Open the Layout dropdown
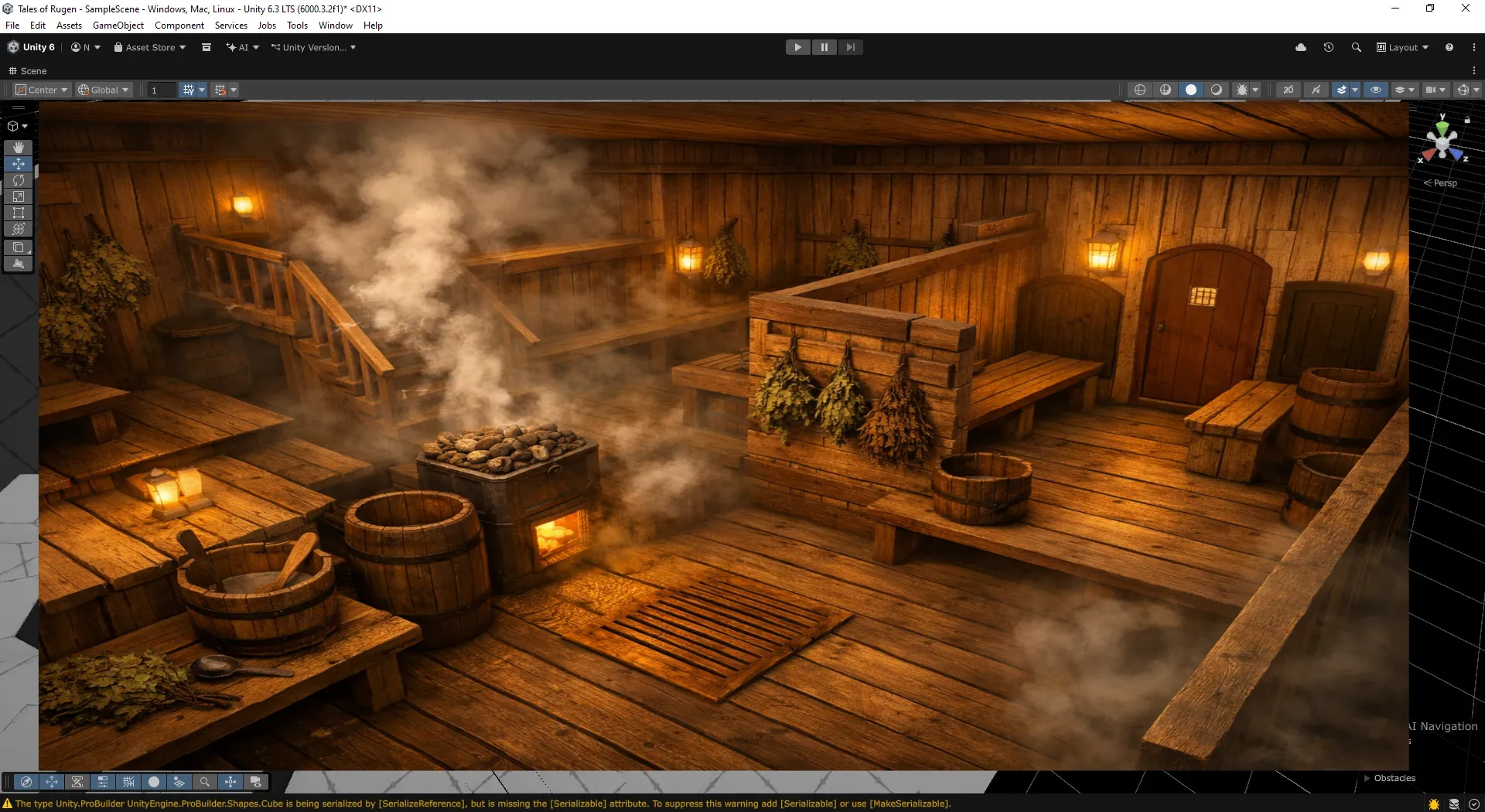 (x=1403, y=47)
